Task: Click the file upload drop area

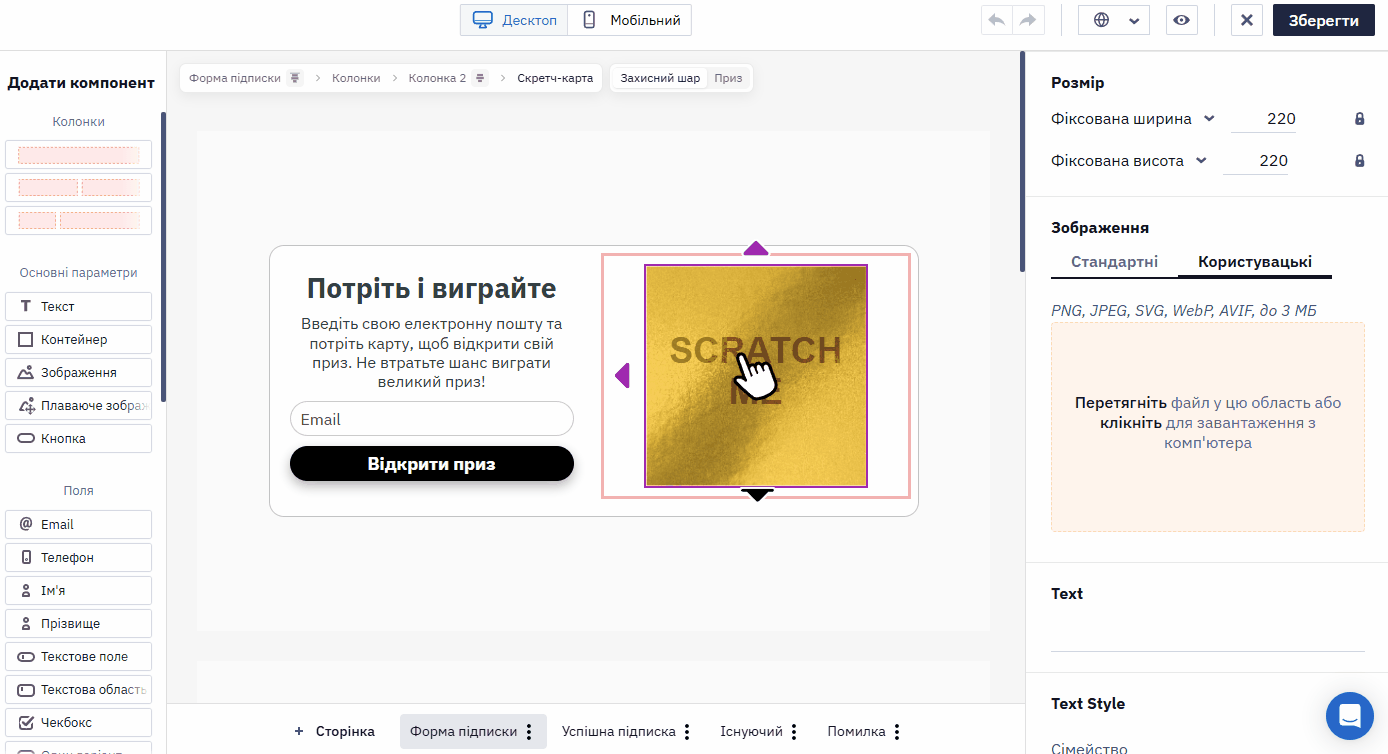Action: pyautogui.click(x=1208, y=427)
